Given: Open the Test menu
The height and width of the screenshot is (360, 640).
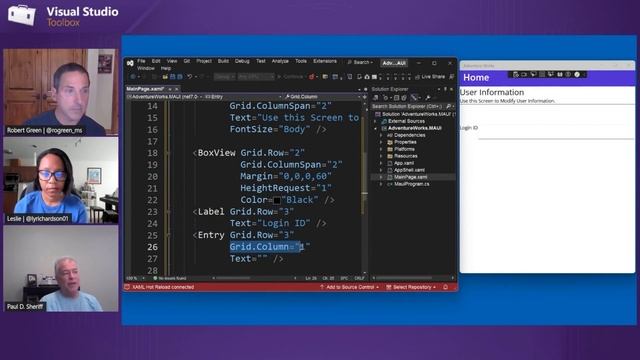Looking at the screenshot, I should click(x=261, y=61).
